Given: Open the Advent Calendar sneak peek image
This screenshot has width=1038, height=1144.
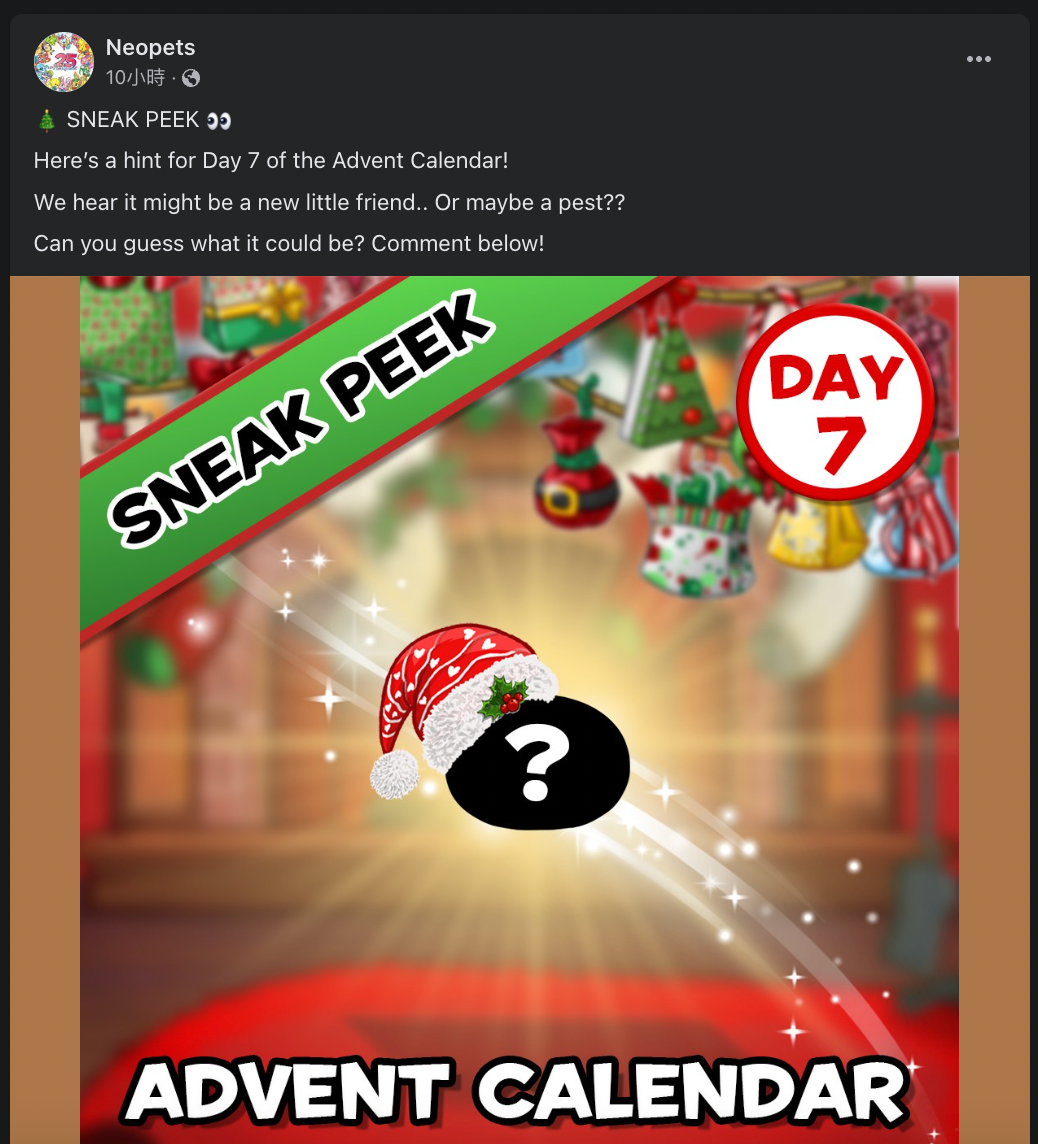Looking at the screenshot, I should [x=519, y=709].
